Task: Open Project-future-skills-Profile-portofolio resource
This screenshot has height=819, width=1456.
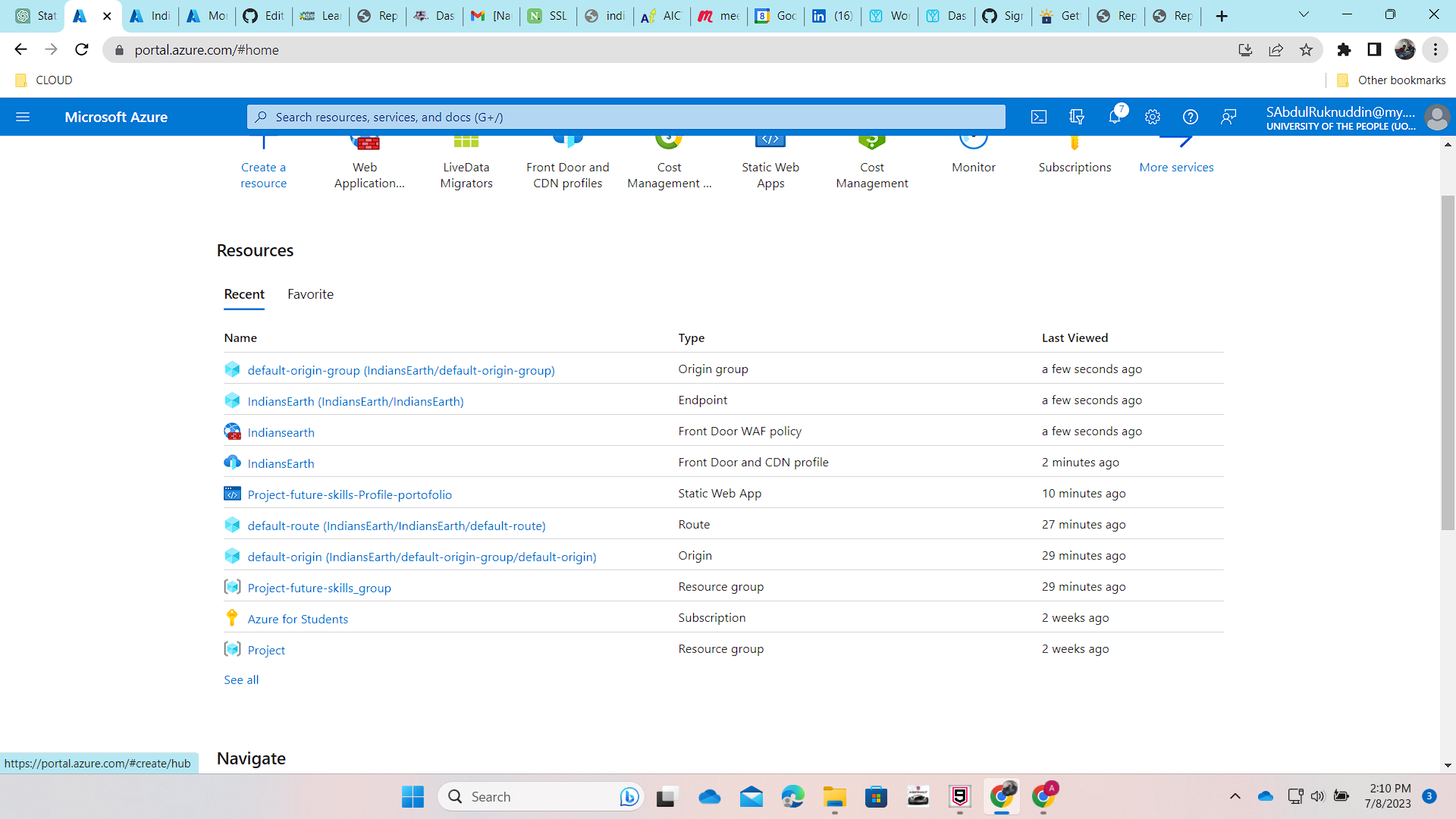Action: [x=350, y=494]
